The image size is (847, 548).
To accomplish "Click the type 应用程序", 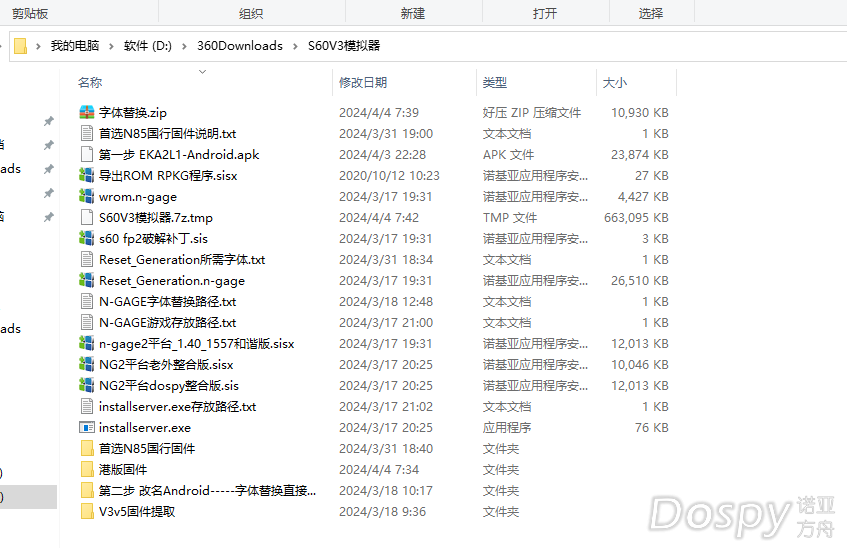I will click(x=507, y=427).
